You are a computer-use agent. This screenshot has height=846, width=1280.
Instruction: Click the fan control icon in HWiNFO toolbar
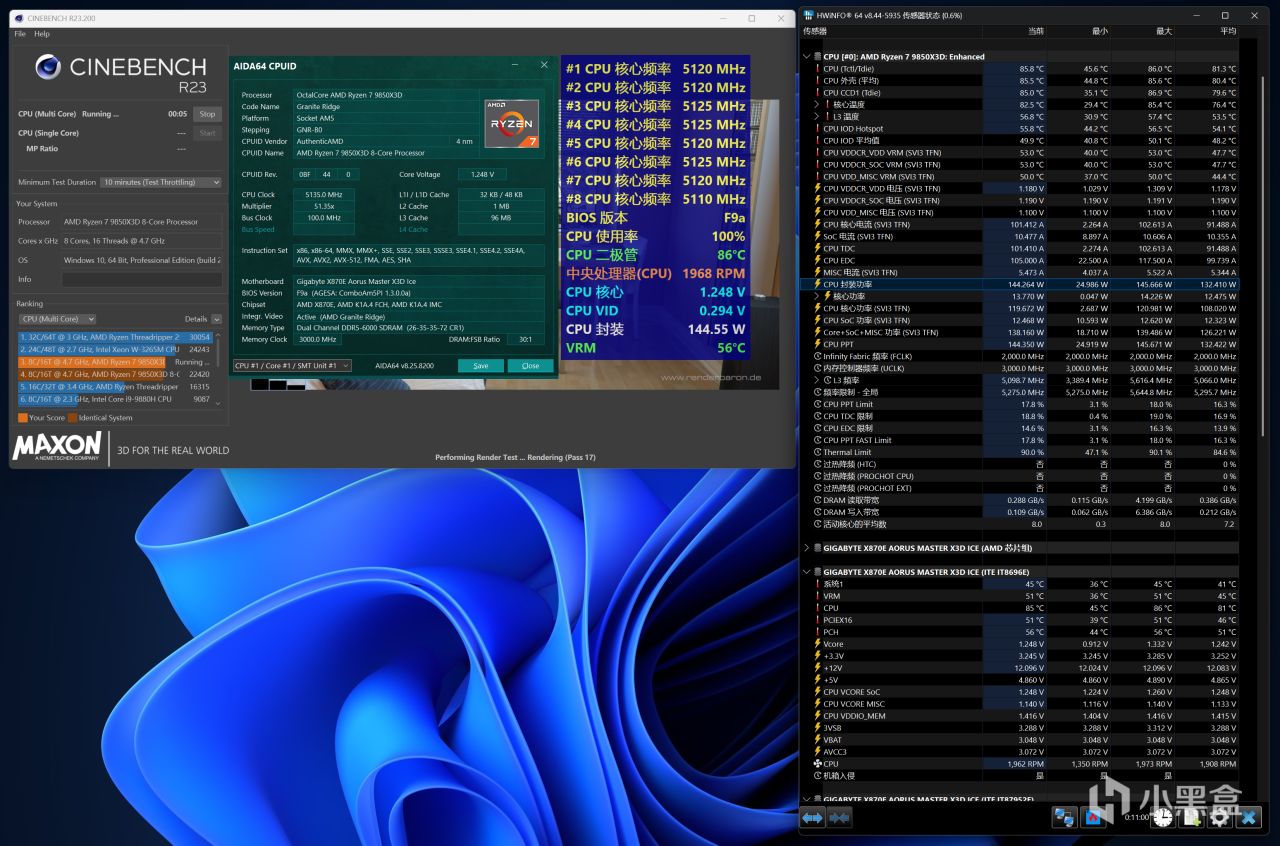(1093, 817)
